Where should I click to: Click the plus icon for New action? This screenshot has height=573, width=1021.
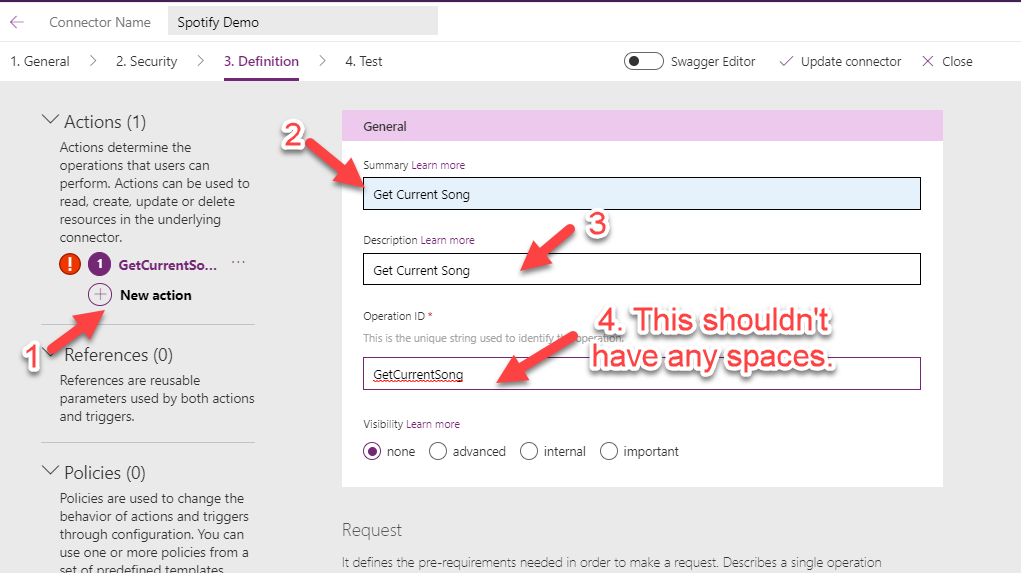100,295
